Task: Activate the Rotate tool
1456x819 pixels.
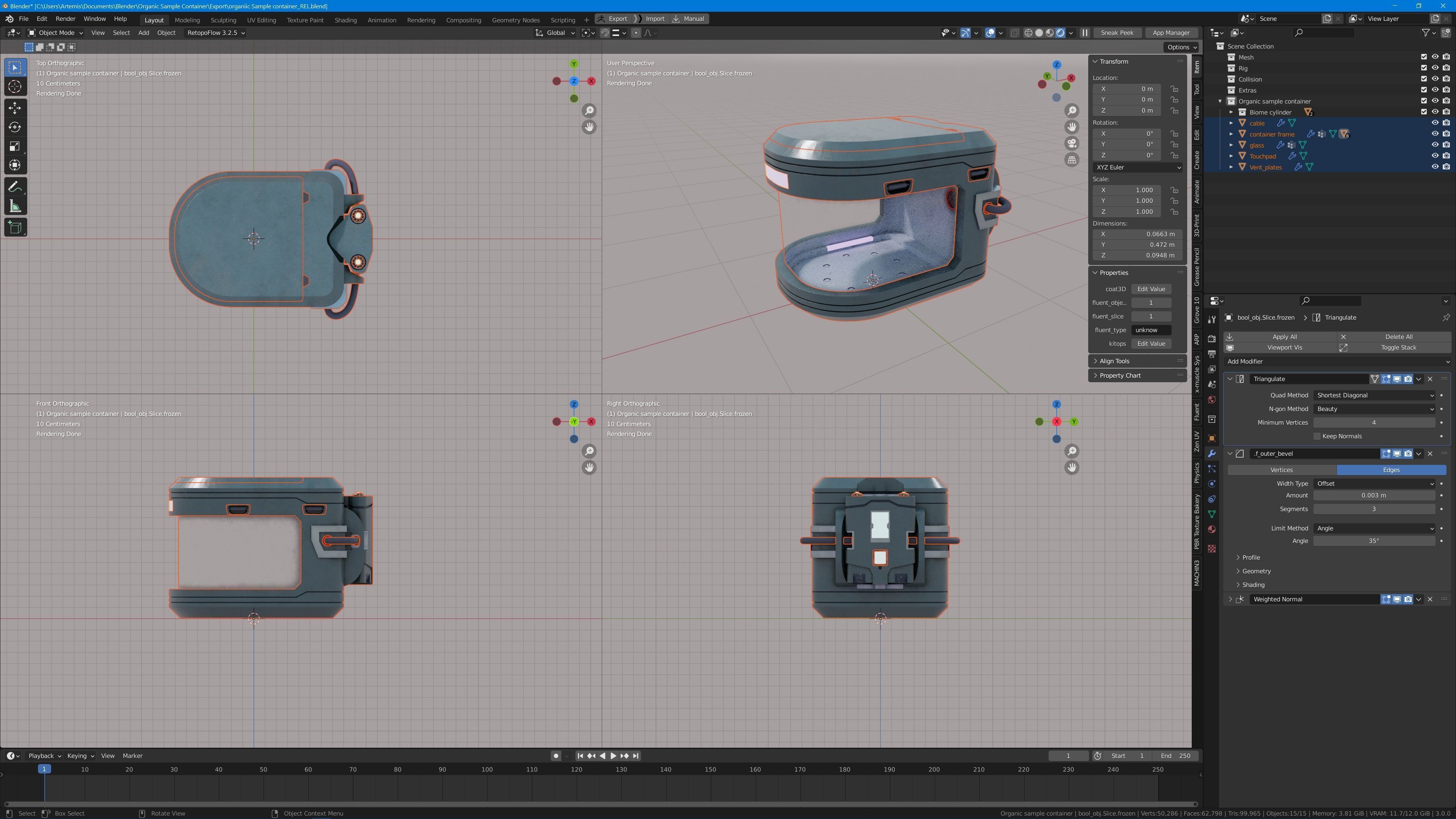Action: [x=15, y=127]
